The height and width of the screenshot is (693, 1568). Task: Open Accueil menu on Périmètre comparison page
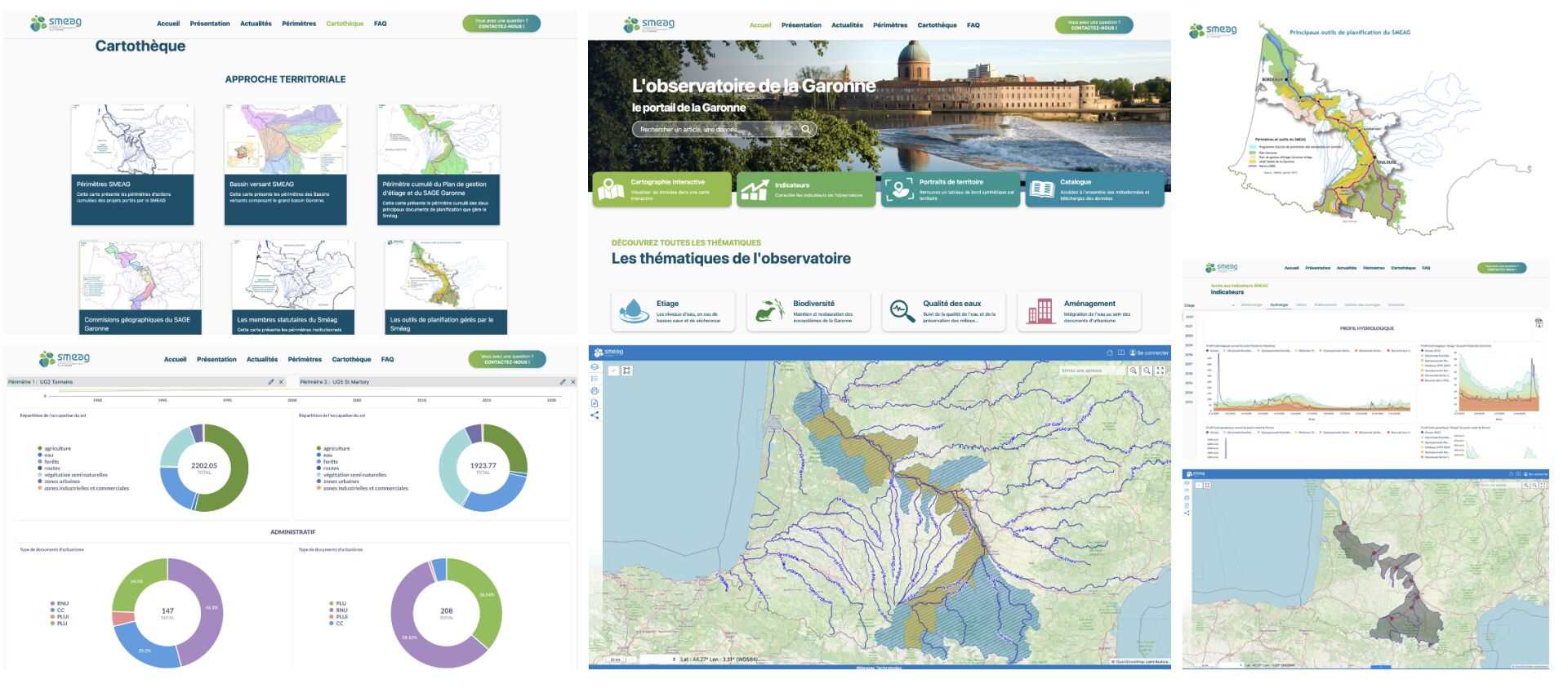(175, 359)
